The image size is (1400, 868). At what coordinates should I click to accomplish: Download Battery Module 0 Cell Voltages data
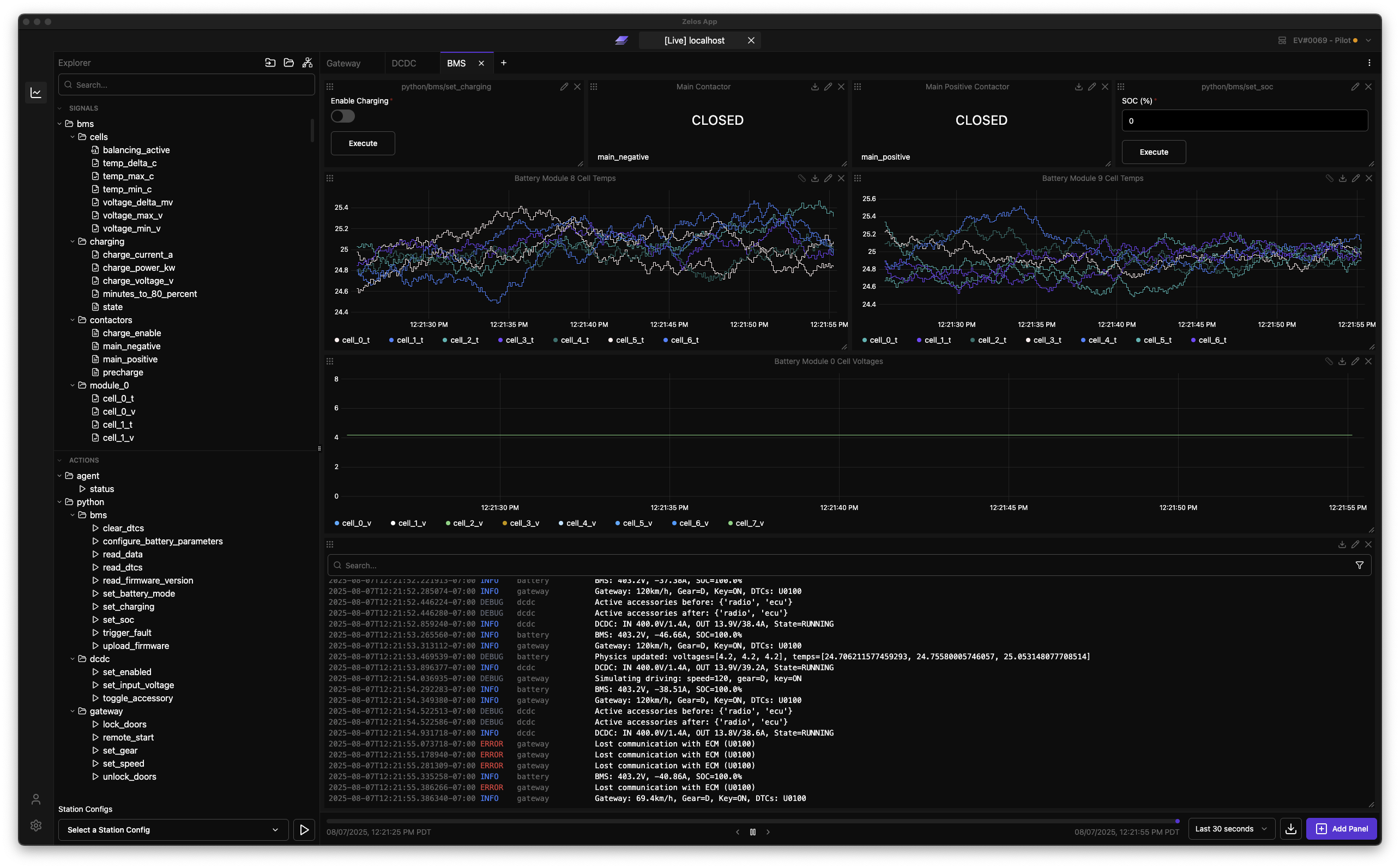pos(1342,362)
